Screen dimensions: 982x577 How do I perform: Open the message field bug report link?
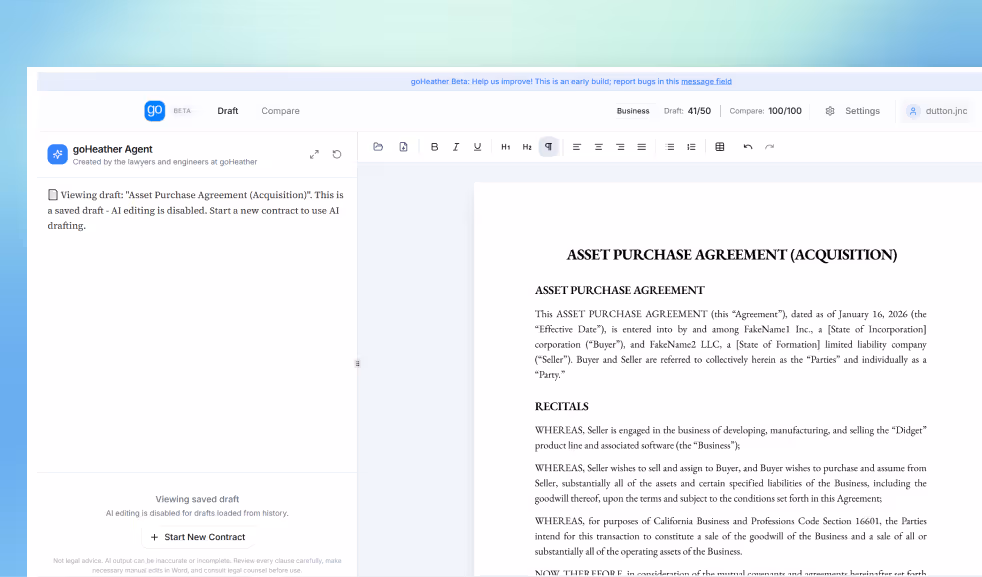click(x=707, y=81)
